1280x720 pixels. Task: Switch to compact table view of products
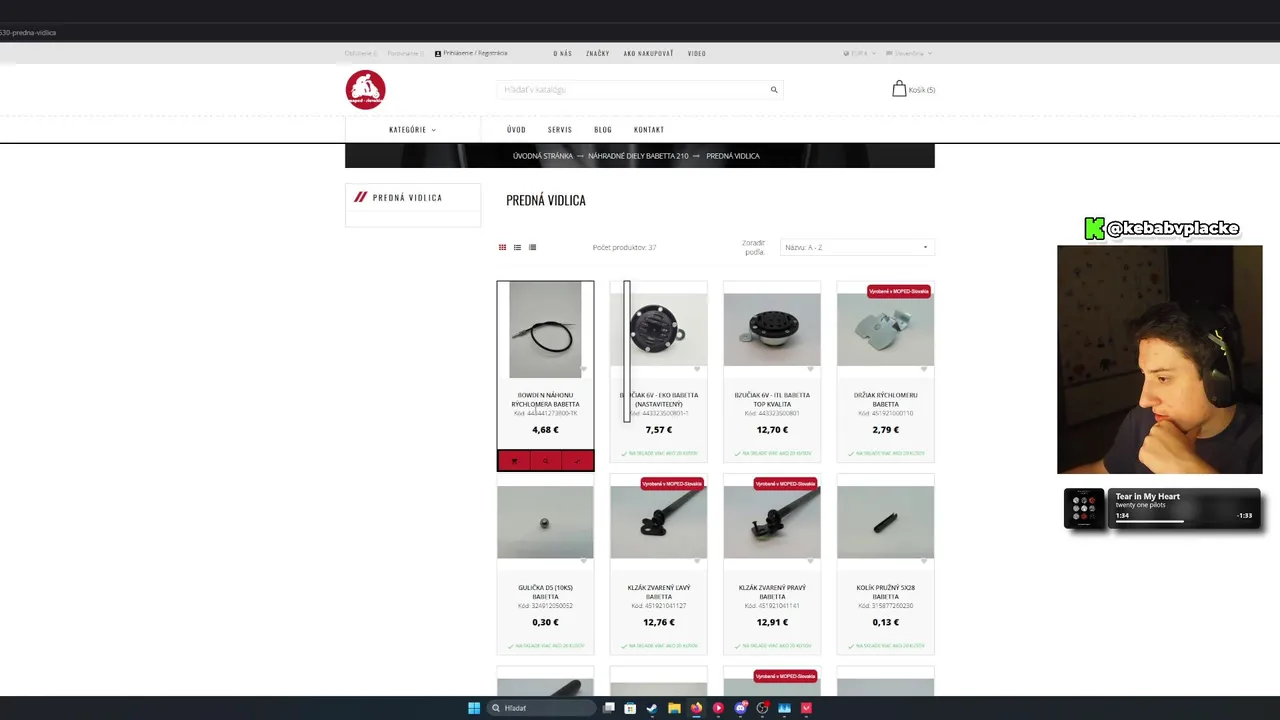tap(532, 247)
